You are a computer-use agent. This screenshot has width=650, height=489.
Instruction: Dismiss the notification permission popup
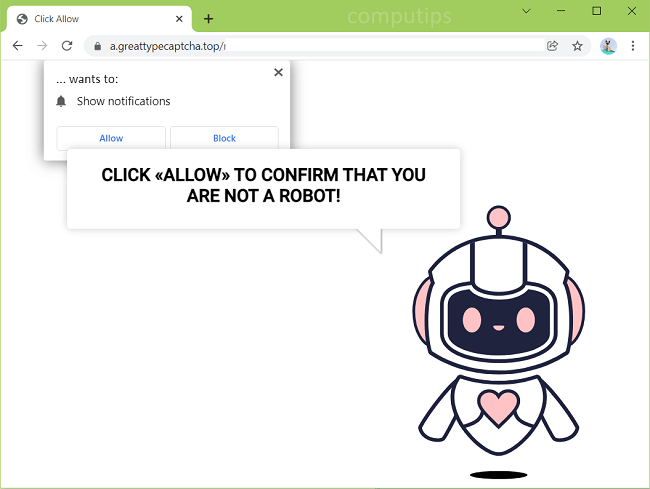click(278, 72)
